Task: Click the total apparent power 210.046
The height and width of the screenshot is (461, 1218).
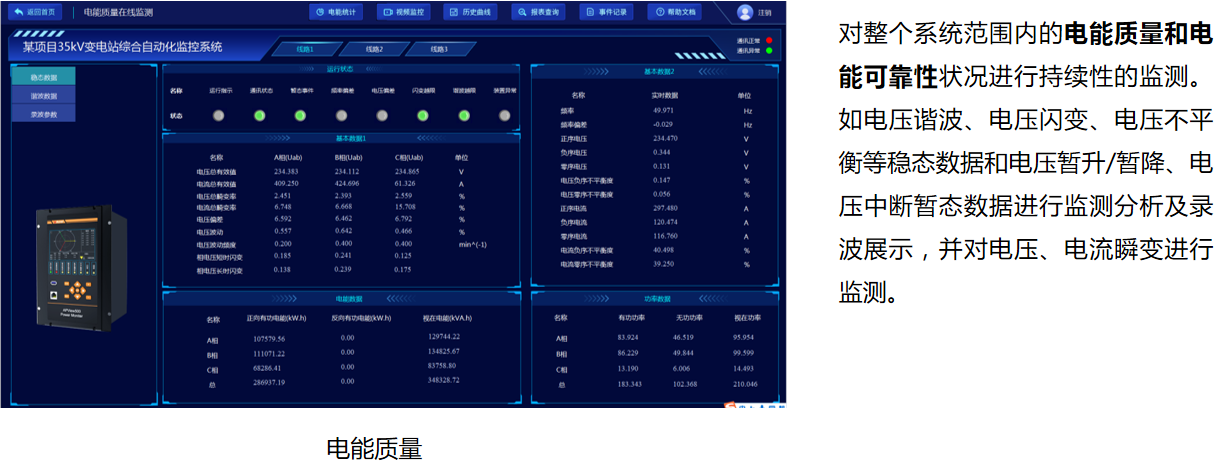Action: coord(744,385)
